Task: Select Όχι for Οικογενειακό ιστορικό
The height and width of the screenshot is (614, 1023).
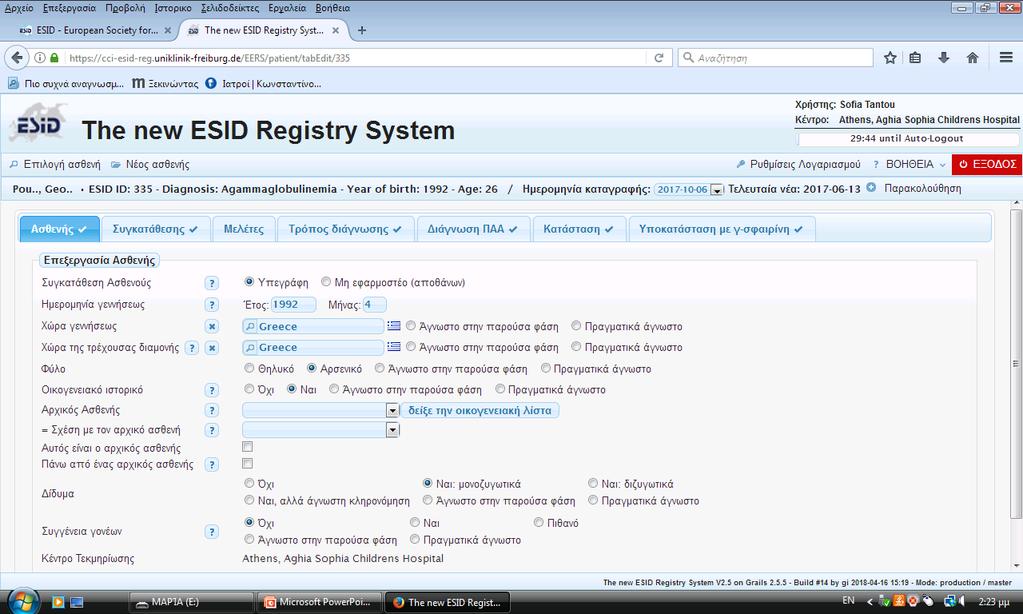Action: 249,389
